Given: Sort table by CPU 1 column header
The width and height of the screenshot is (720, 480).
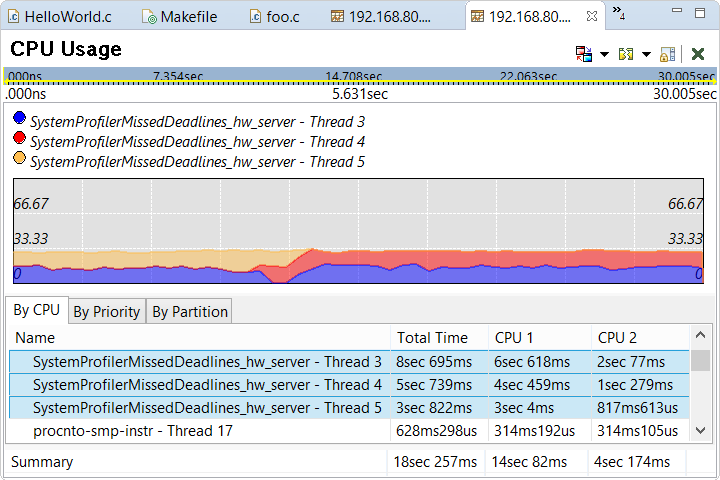Looking at the screenshot, I should coord(514,338).
